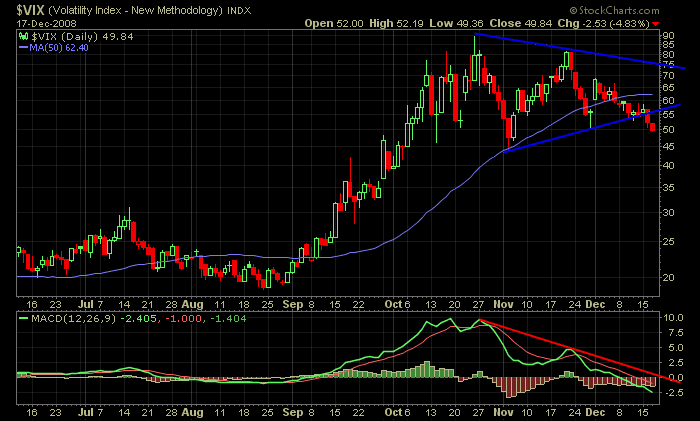Click the Dec label on the price panel date axis
The width and height of the screenshot is (700, 421).
[595, 304]
